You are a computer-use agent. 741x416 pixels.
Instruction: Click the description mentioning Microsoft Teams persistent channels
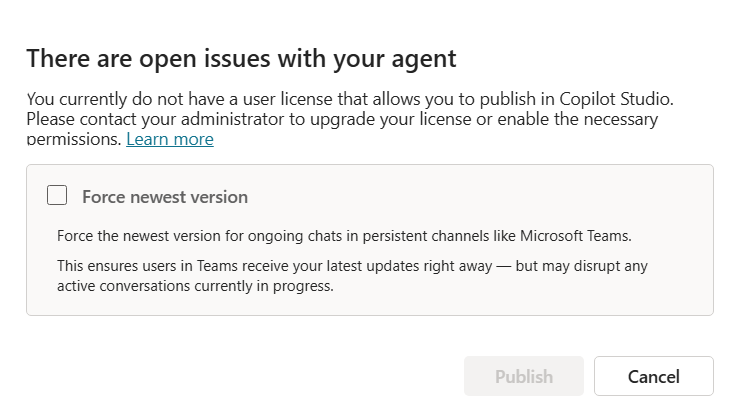click(x=344, y=235)
